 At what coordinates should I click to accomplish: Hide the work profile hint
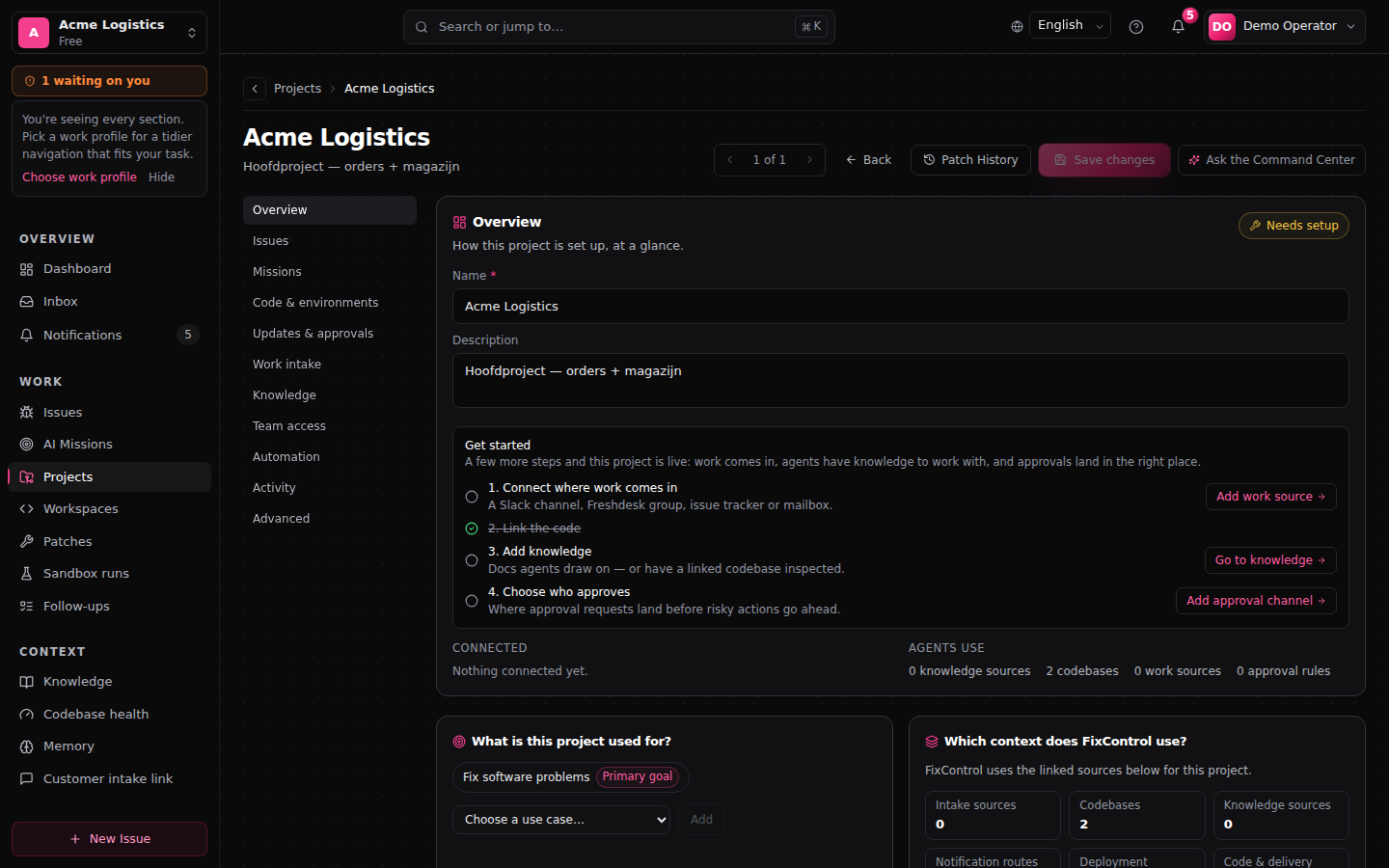162,177
